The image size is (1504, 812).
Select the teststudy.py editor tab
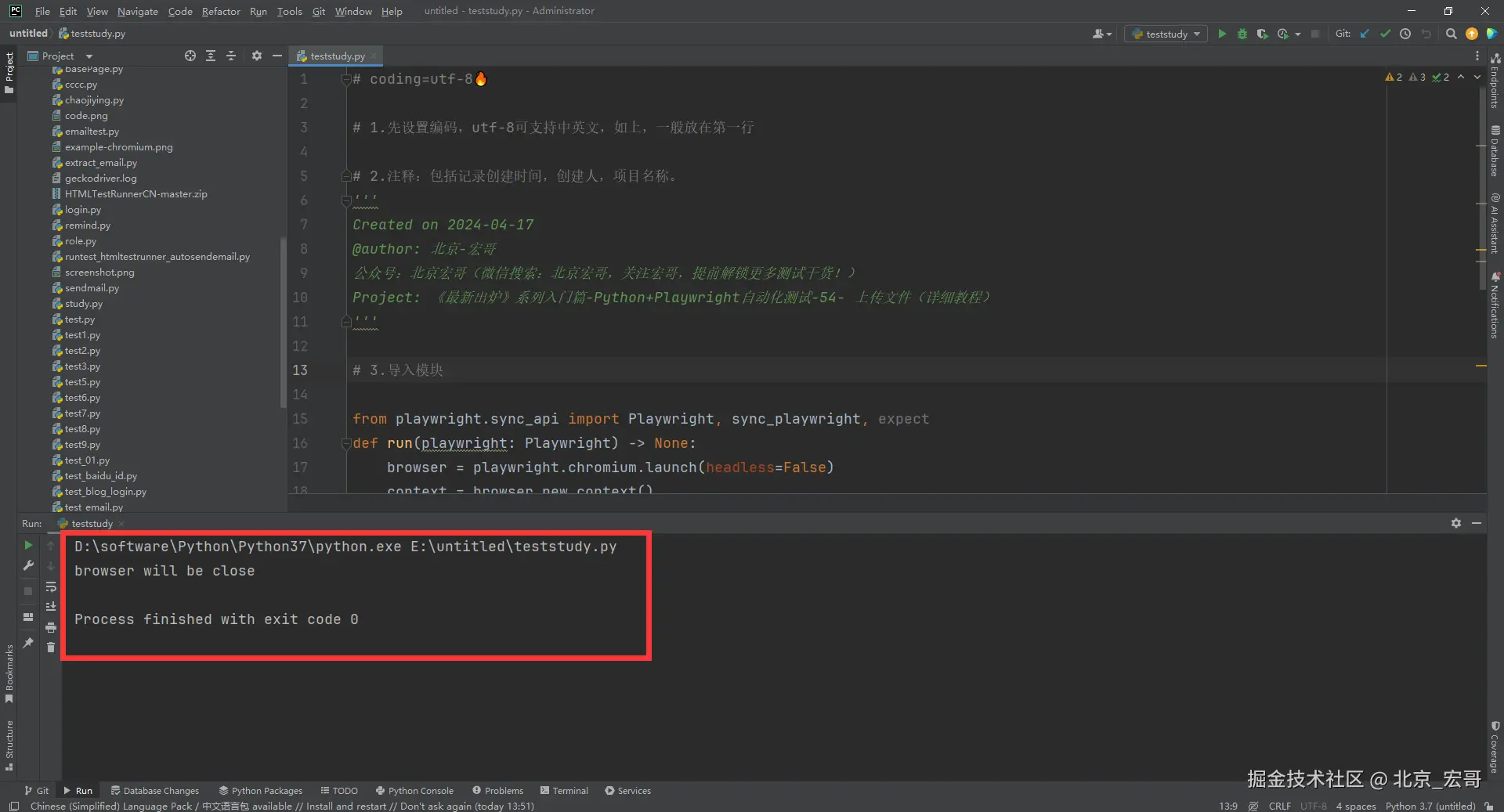tap(337, 56)
